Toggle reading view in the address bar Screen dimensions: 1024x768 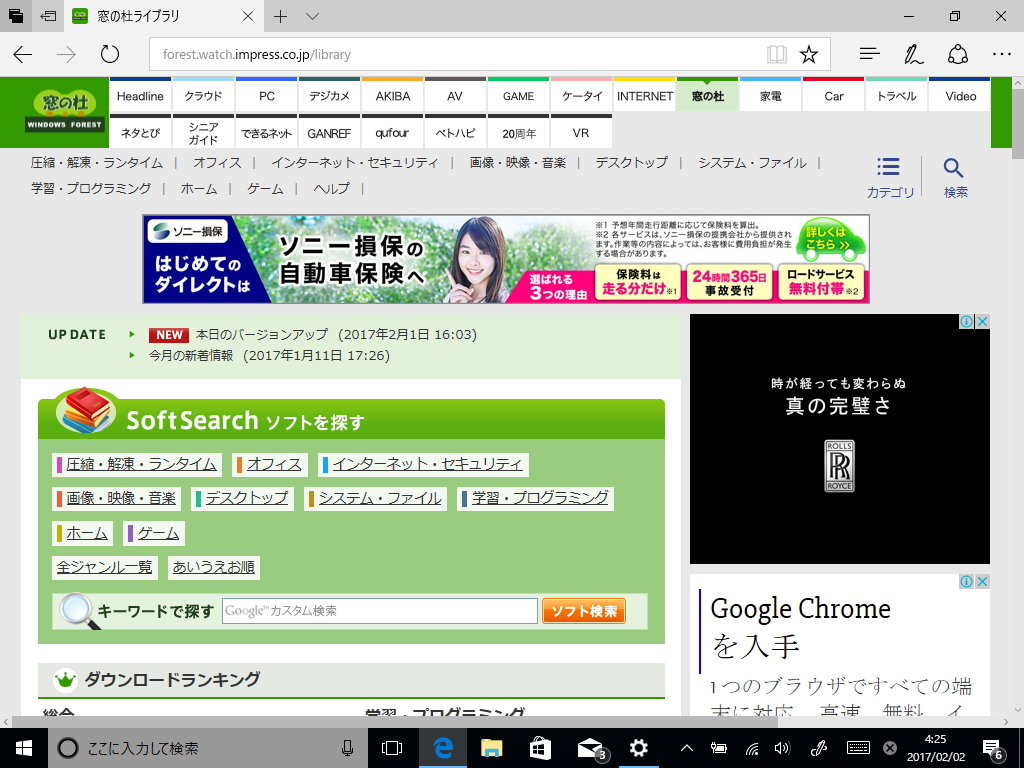(x=775, y=55)
